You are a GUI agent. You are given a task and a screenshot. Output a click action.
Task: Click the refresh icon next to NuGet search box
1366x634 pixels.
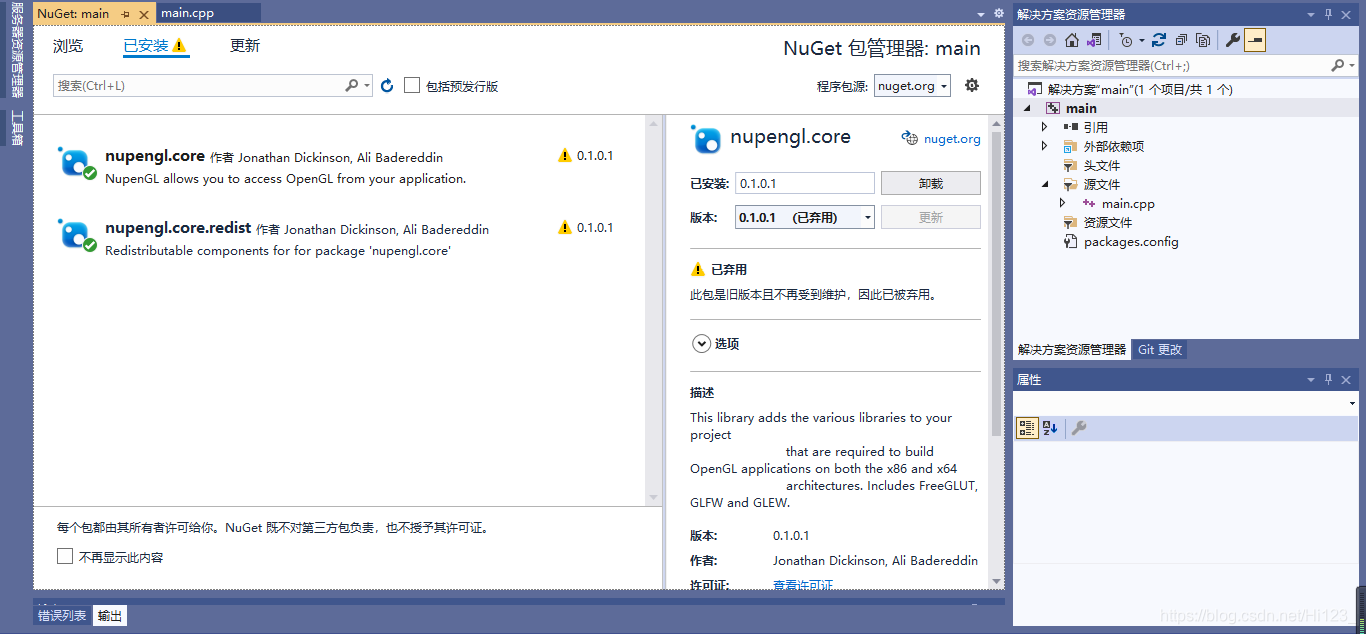(387, 86)
